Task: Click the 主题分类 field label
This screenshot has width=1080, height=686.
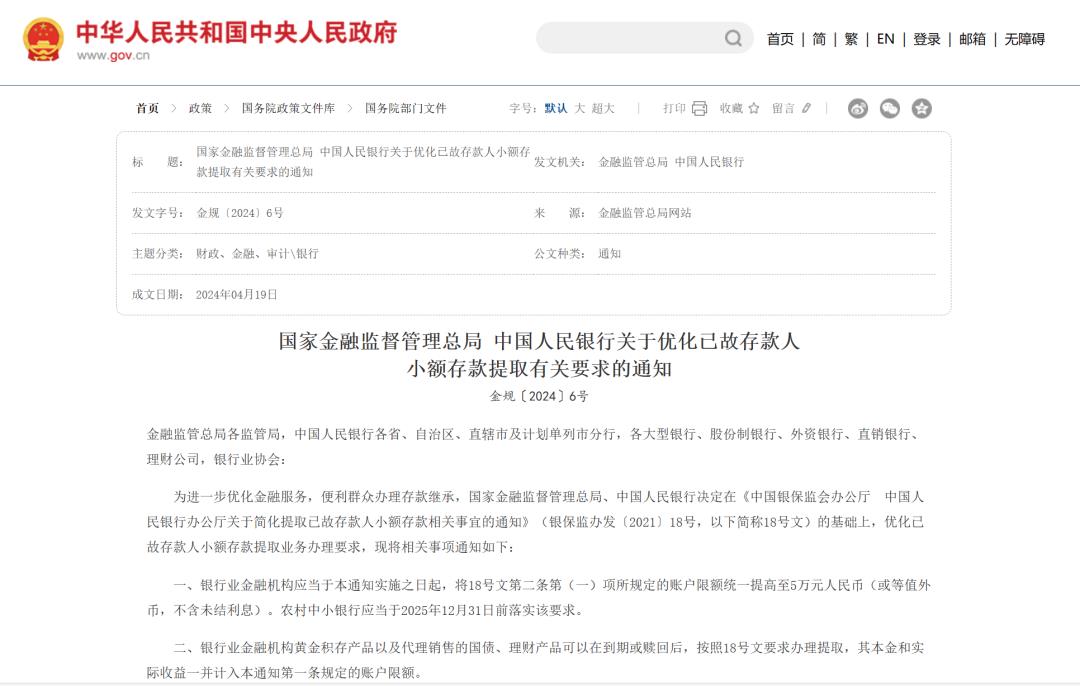Action: click(x=158, y=253)
